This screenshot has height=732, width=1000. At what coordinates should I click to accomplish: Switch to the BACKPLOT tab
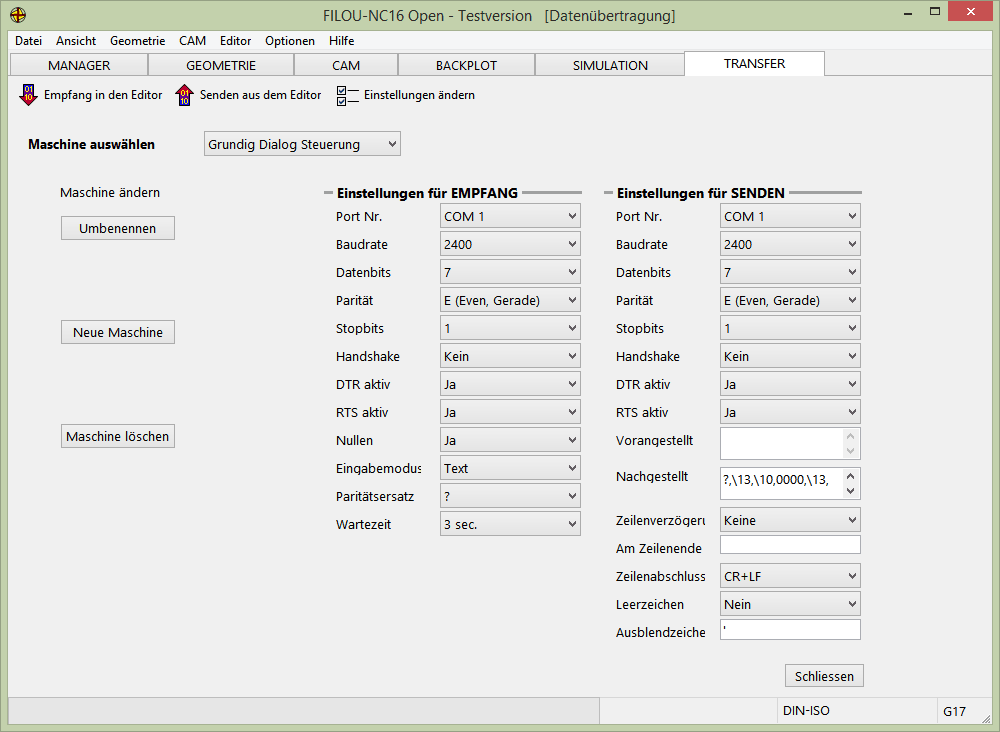tap(466, 65)
